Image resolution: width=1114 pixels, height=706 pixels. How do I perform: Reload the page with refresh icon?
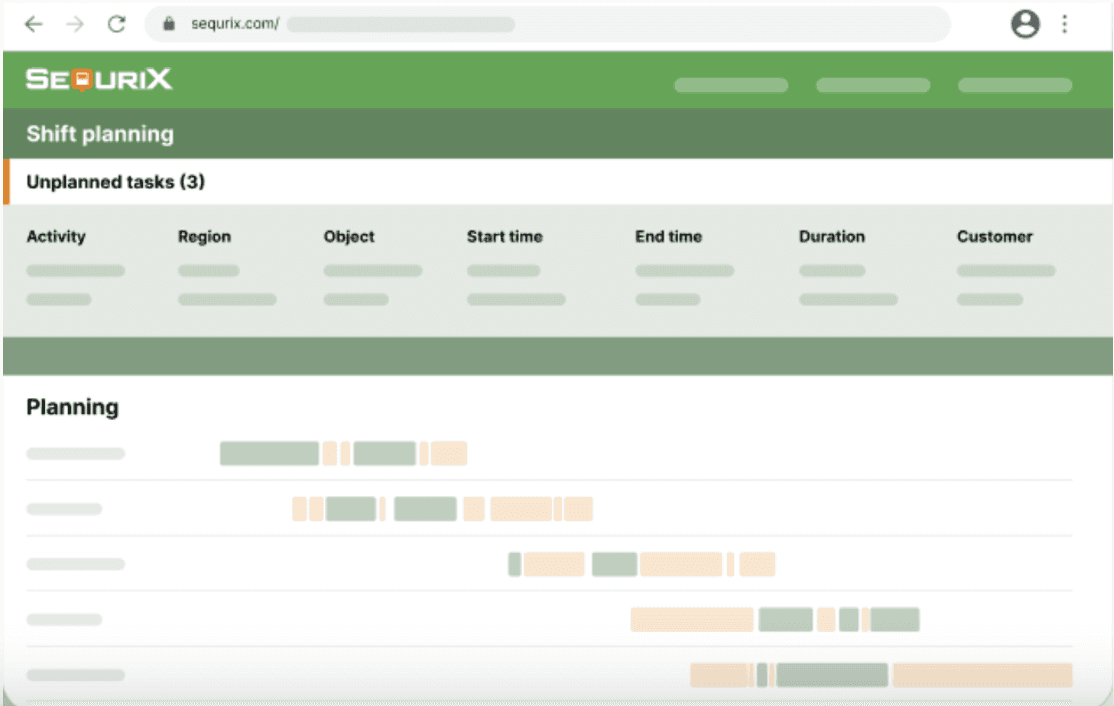(x=117, y=24)
